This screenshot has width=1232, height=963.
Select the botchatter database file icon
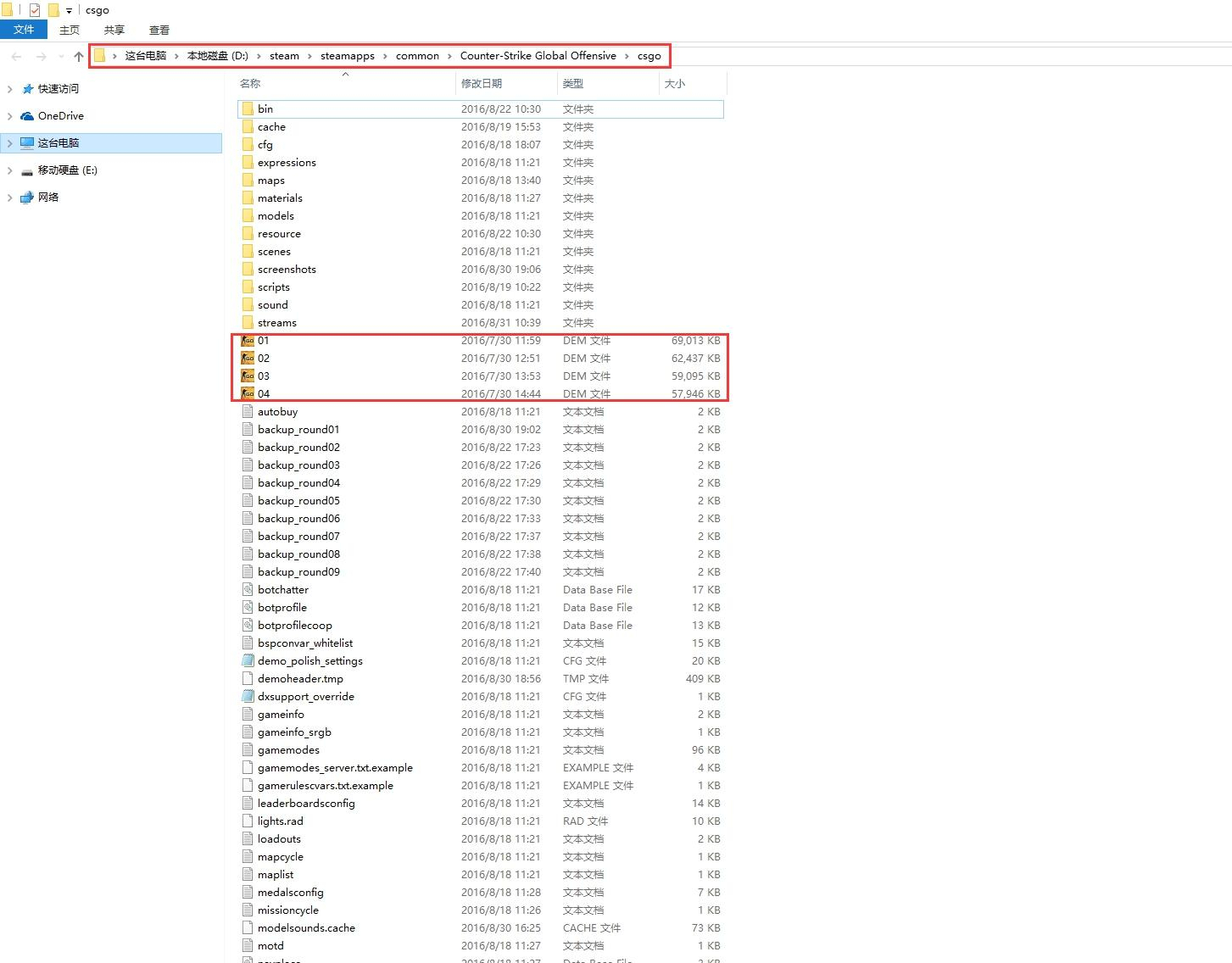point(248,589)
